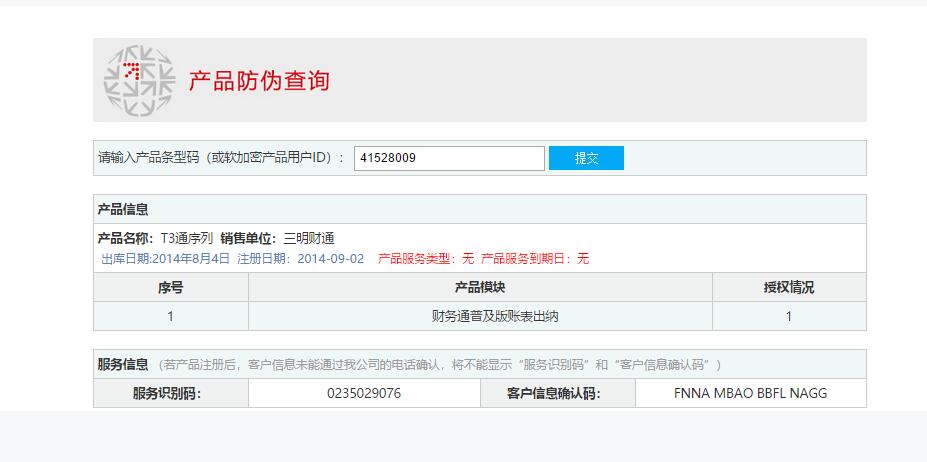Image resolution: width=927 pixels, height=462 pixels.
Task: Click the 出库日期:2014年8月4日 text
Action: [x=166, y=259]
